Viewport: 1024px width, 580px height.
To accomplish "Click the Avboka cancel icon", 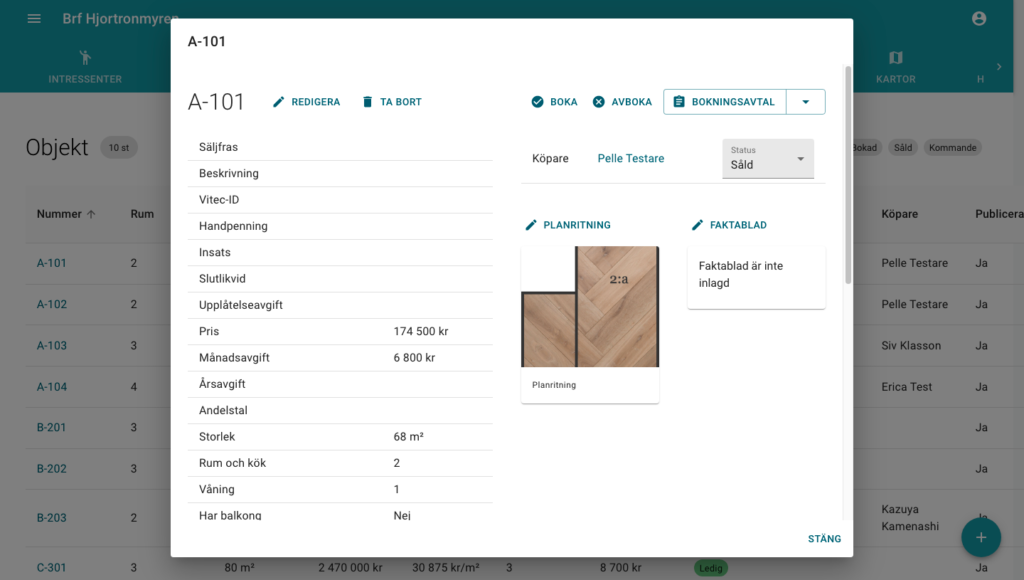I will 598,102.
